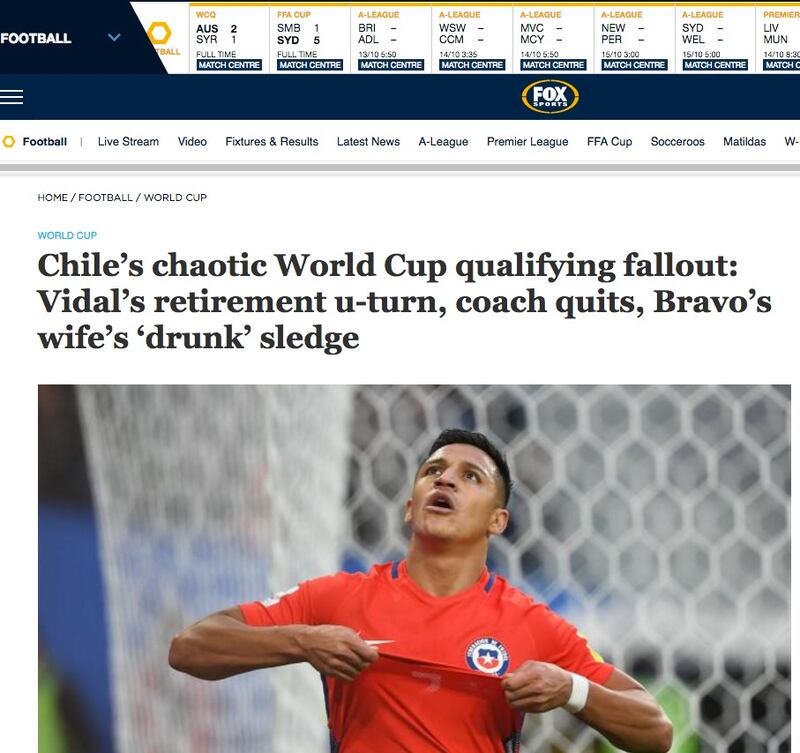
Task: Open the hamburger menu icon
Action: point(11,97)
